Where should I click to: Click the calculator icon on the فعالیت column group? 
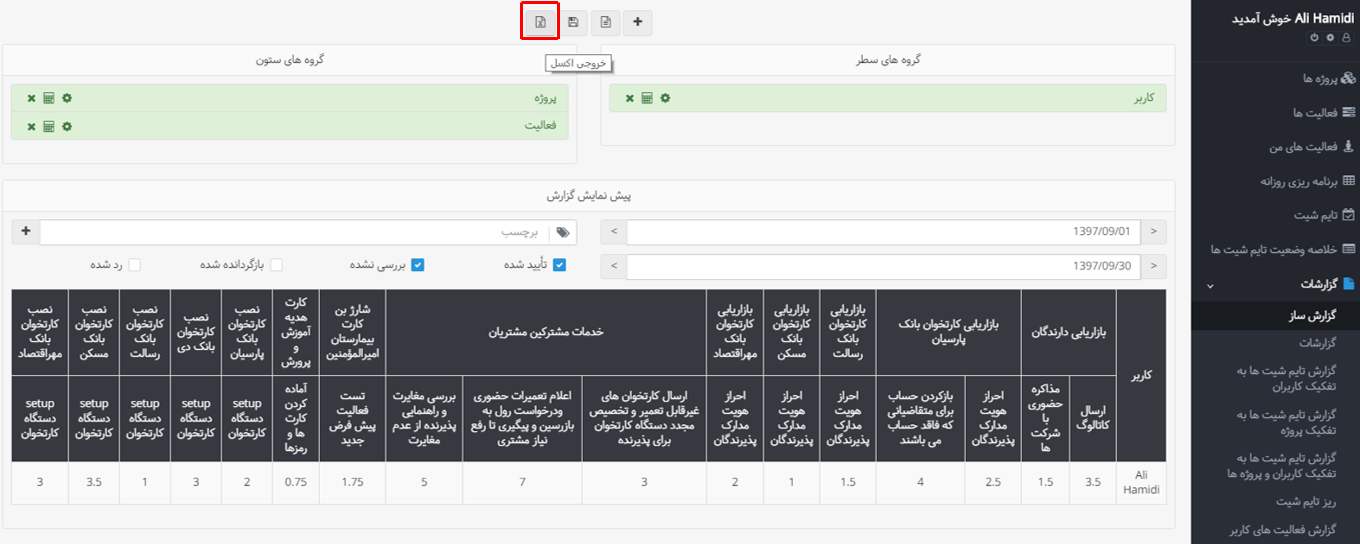[x=49, y=126]
